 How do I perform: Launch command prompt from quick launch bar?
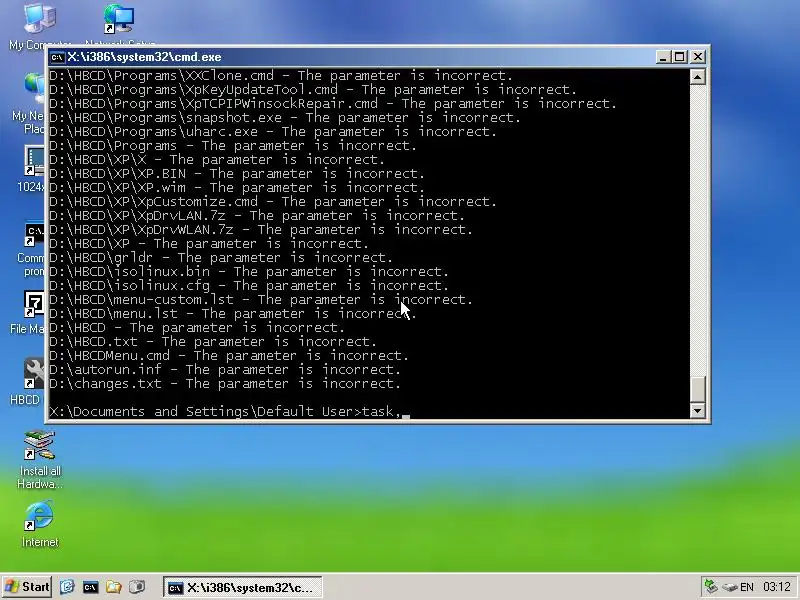coord(90,587)
